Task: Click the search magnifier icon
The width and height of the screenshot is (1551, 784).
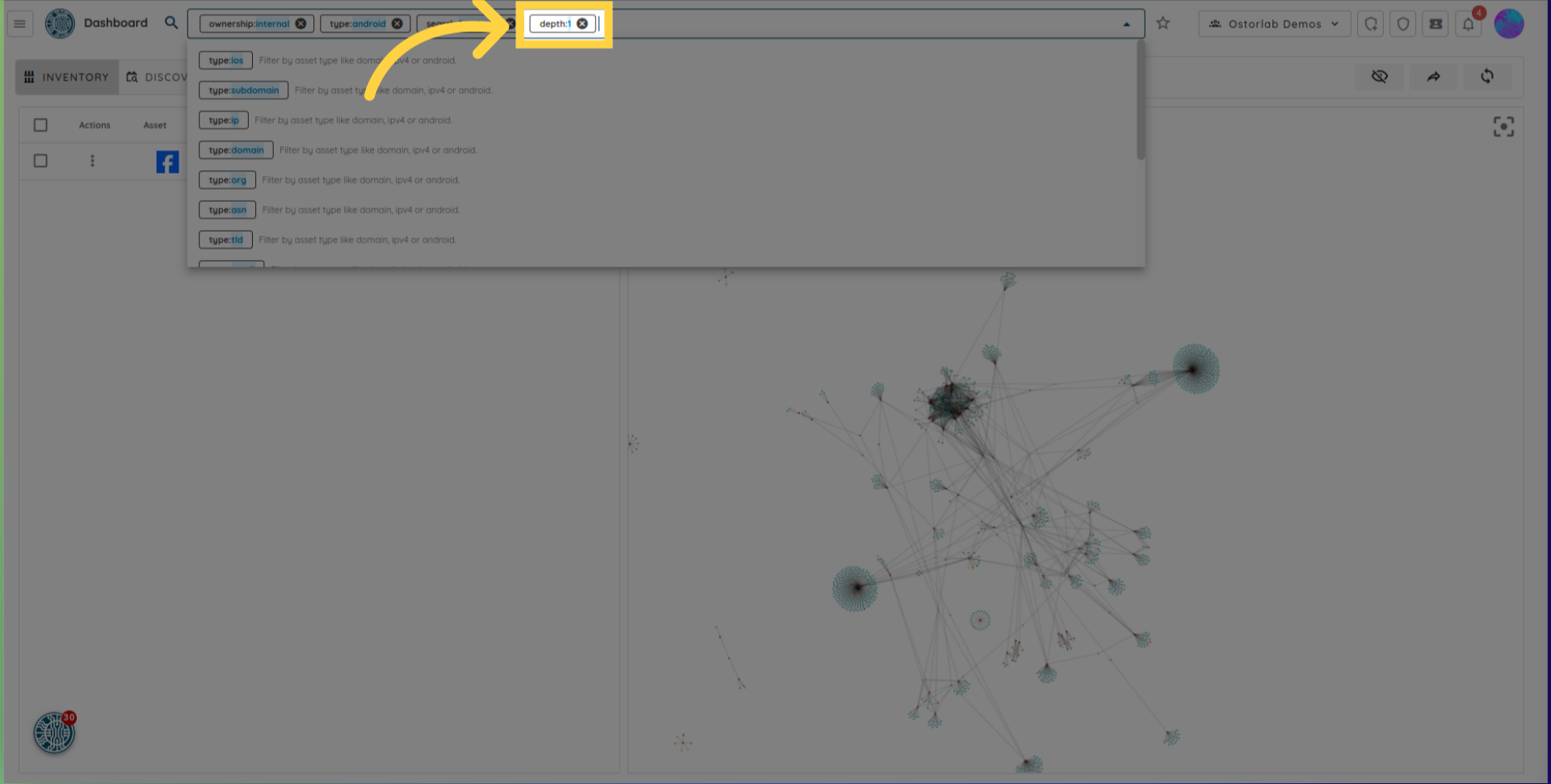Action: [171, 23]
